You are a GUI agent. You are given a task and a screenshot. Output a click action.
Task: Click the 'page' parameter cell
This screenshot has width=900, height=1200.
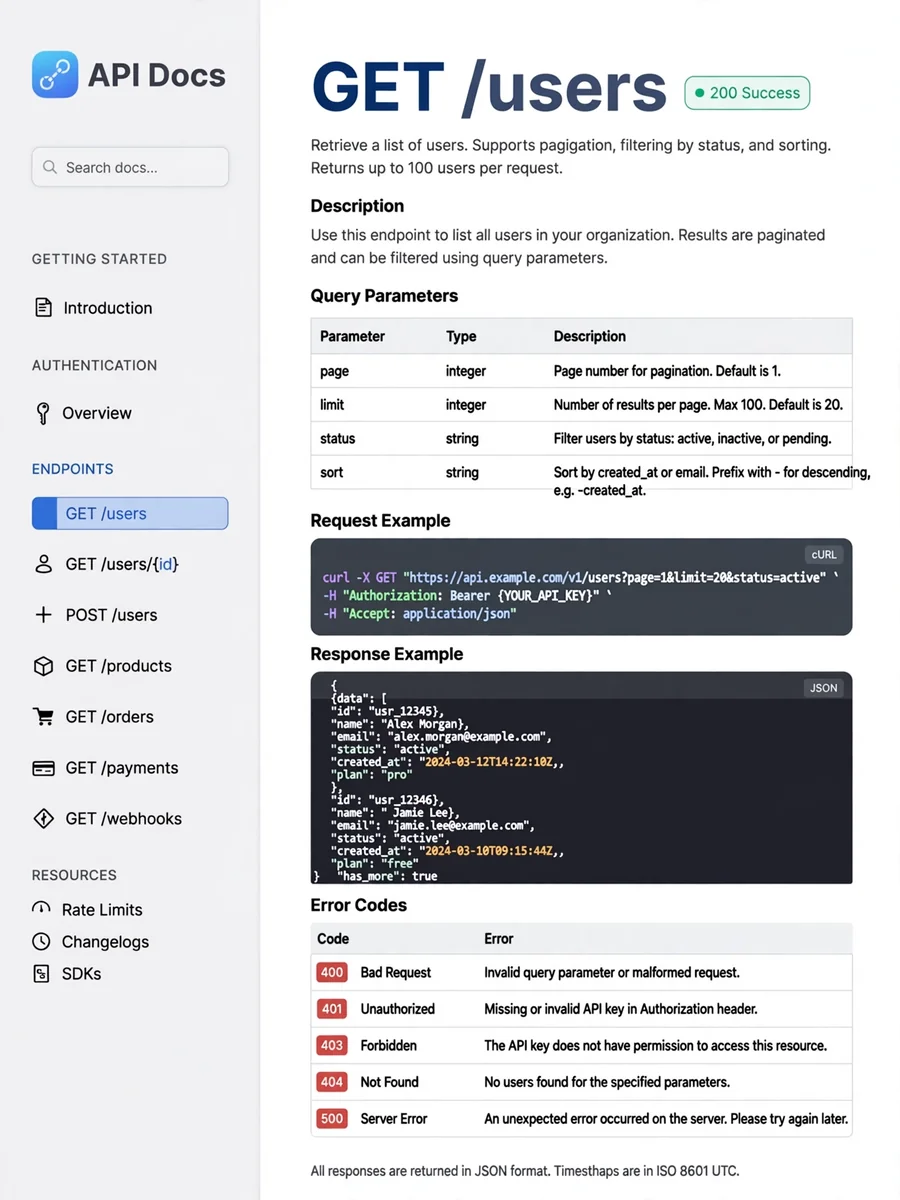coord(335,371)
